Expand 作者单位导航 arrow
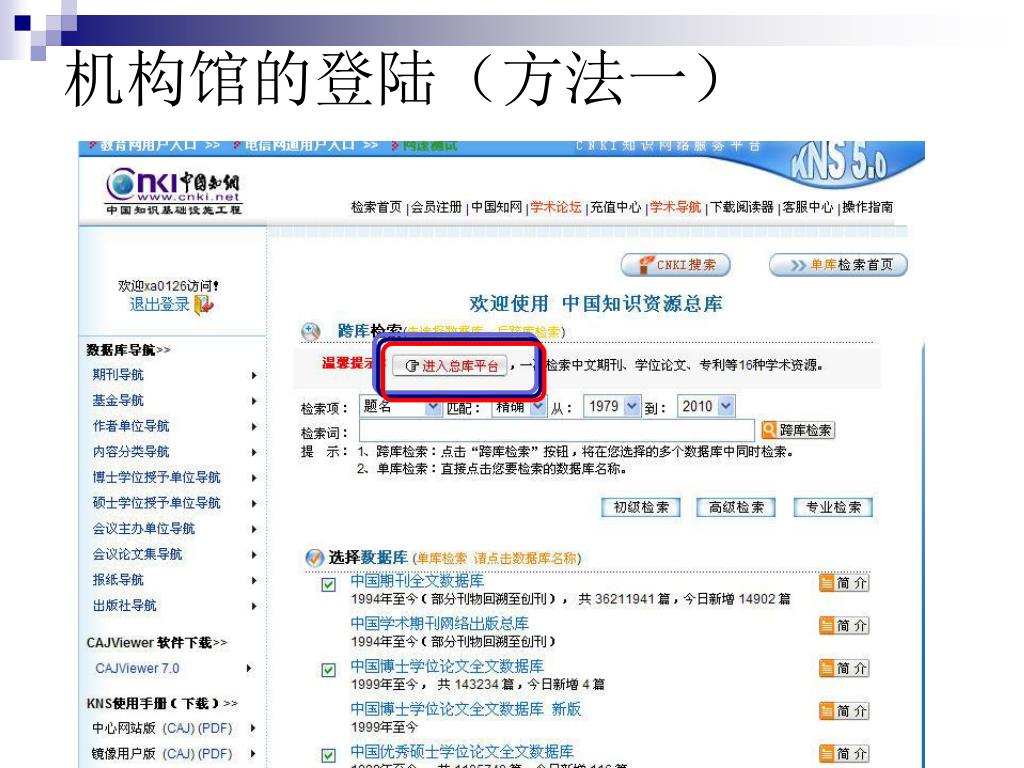 (x=254, y=426)
